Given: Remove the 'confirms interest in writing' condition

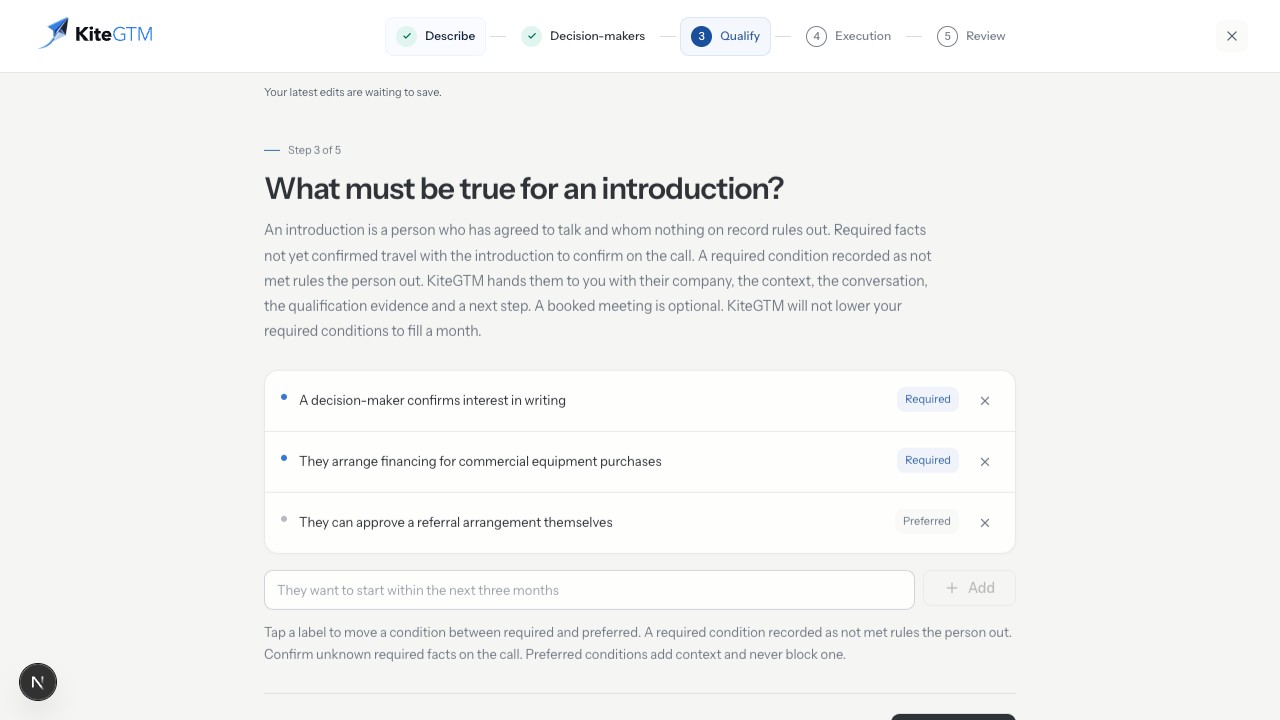Looking at the screenshot, I should tap(985, 401).
